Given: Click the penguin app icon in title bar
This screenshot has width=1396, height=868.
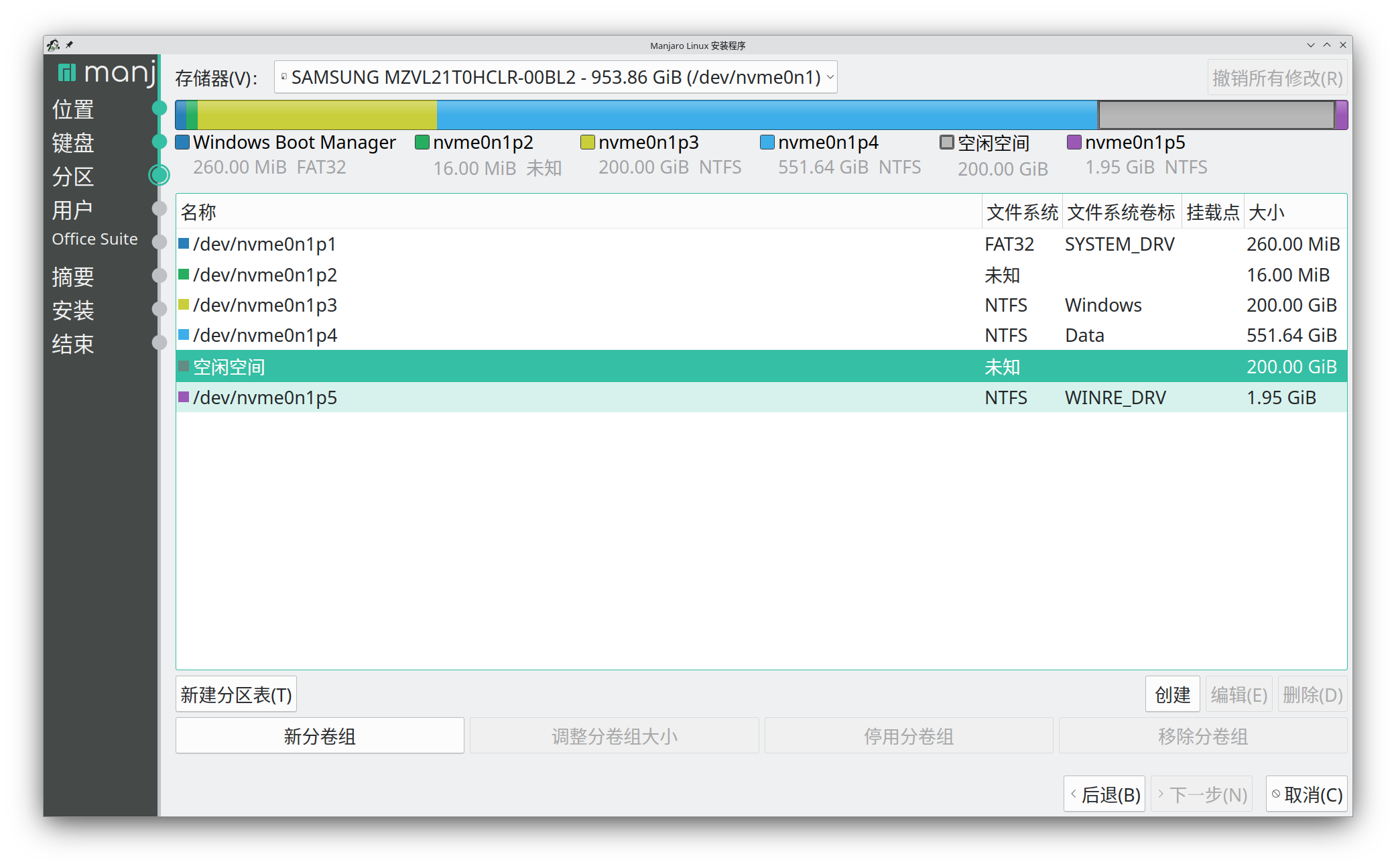Looking at the screenshot, I should (54, 45).
